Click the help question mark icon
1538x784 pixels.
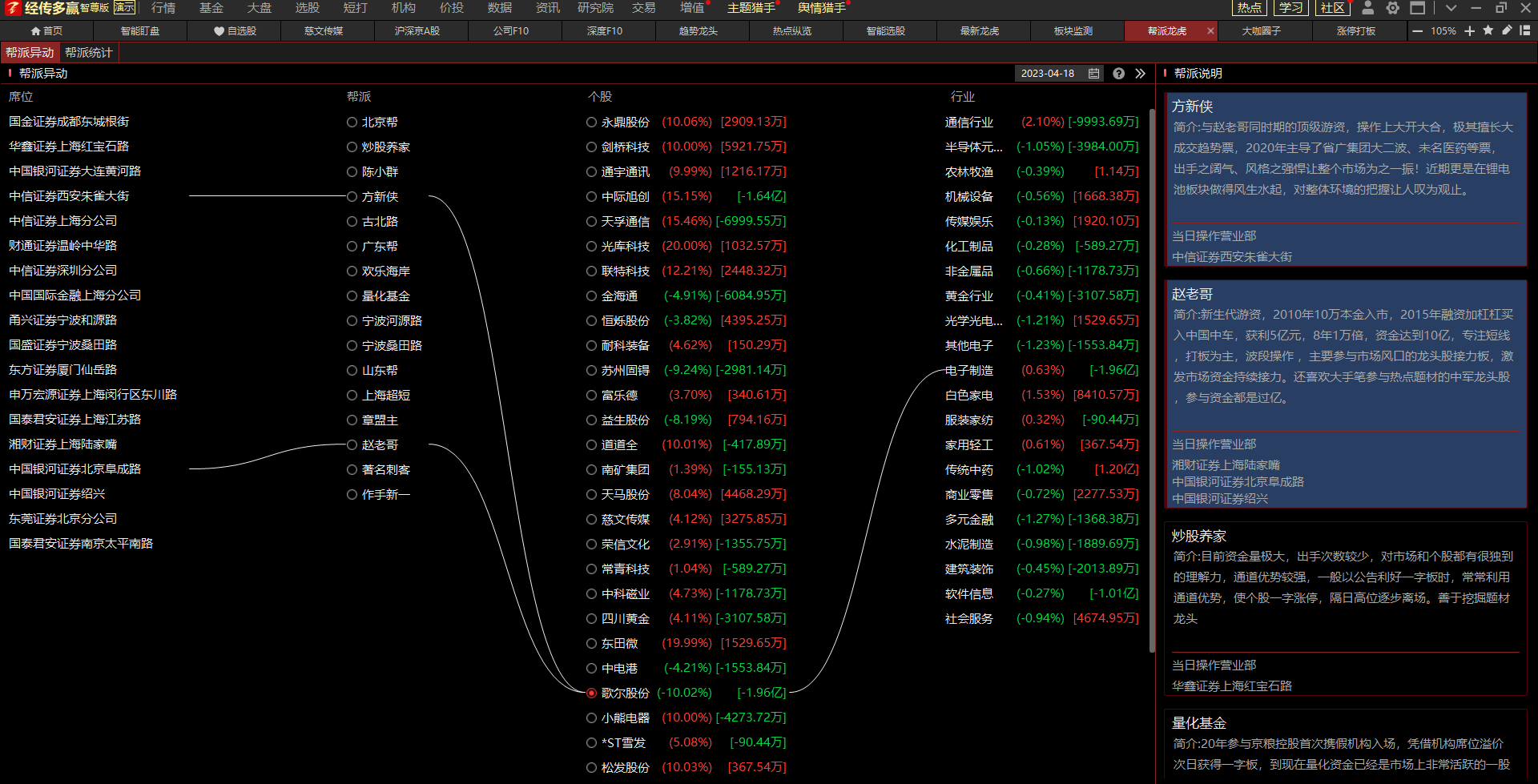(1118, 74)
